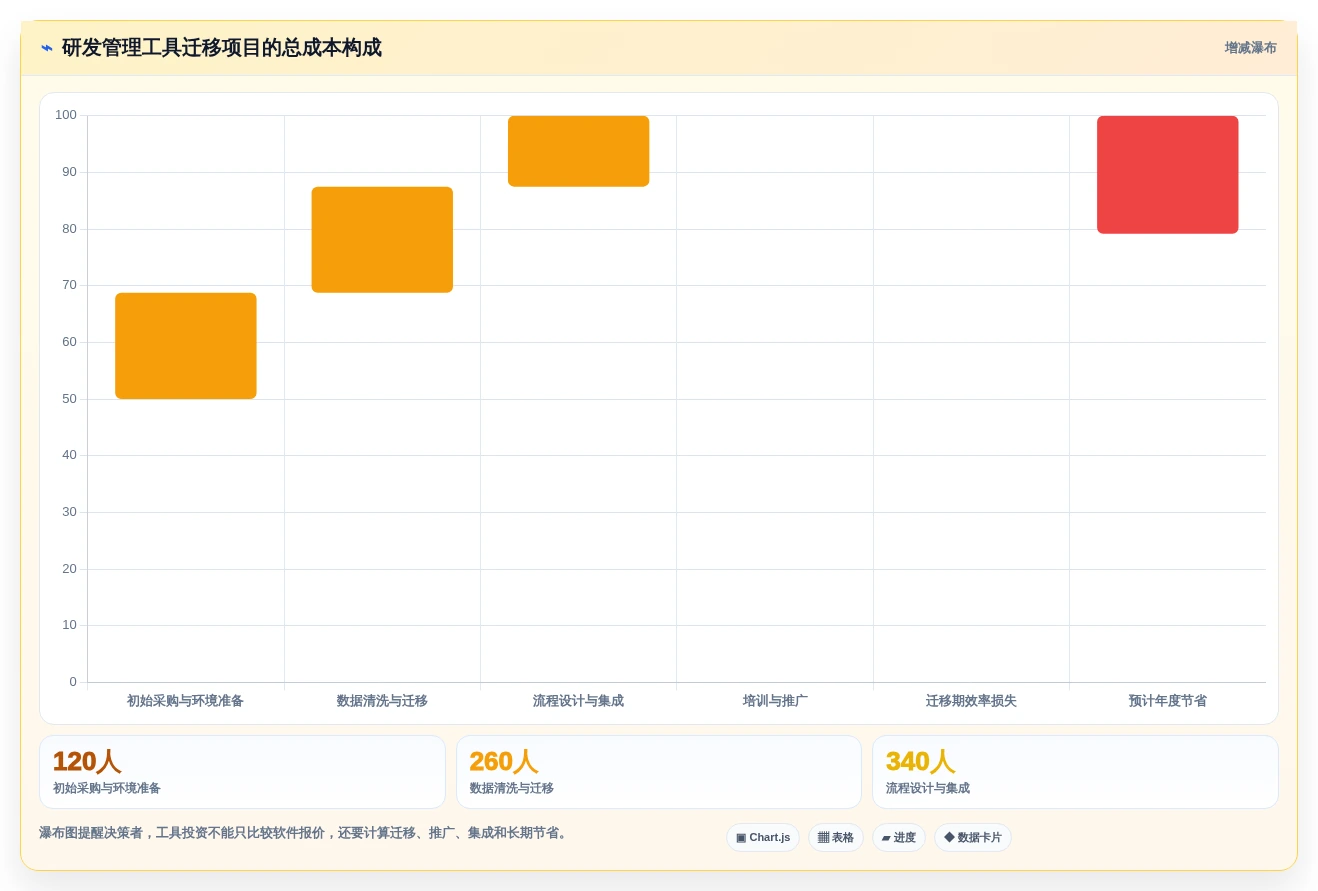
Task: Select the 数据卡片 tag chip
Action: click(973, 838)
